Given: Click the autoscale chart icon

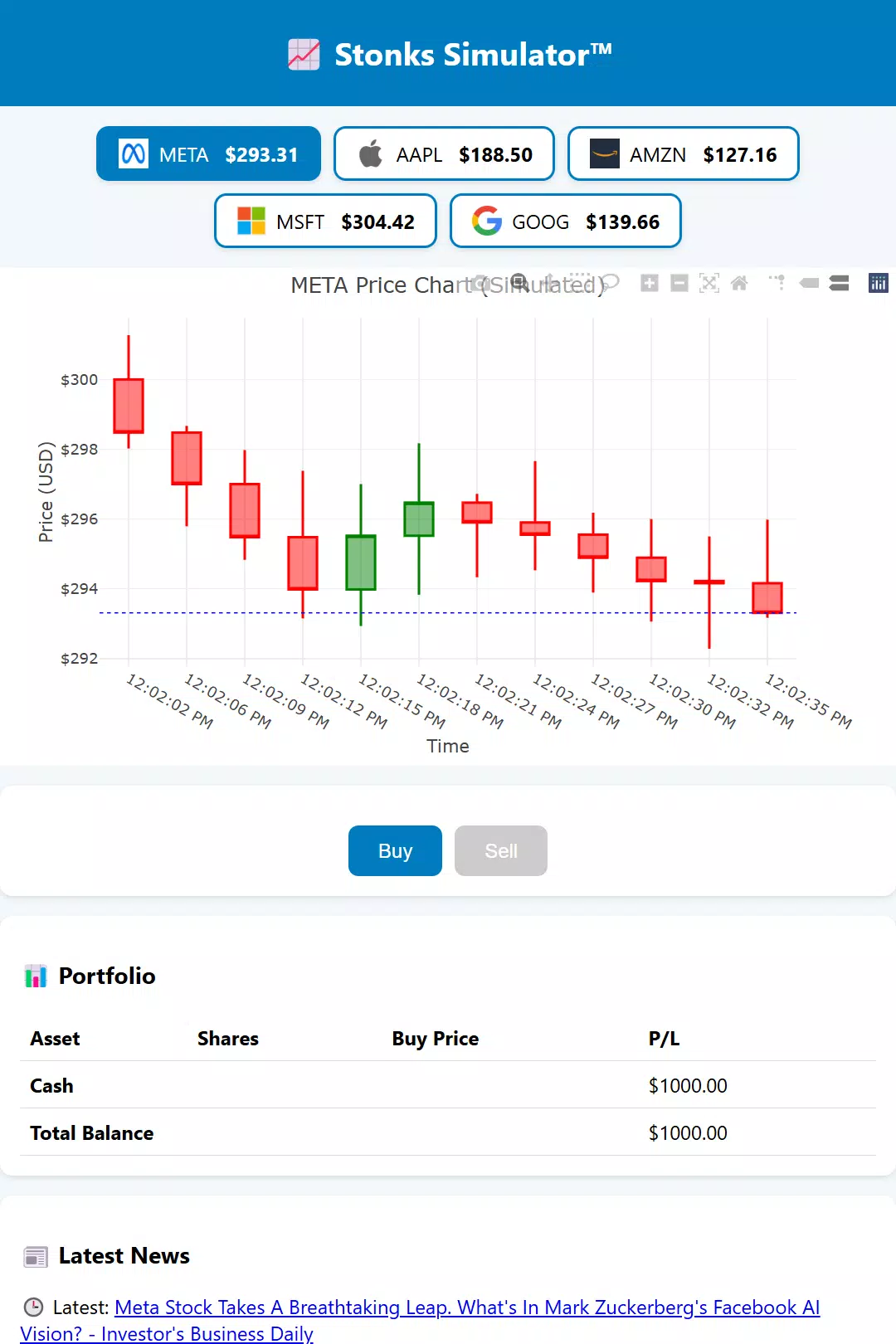Looking at the screenshot, I should click(709, 283).
